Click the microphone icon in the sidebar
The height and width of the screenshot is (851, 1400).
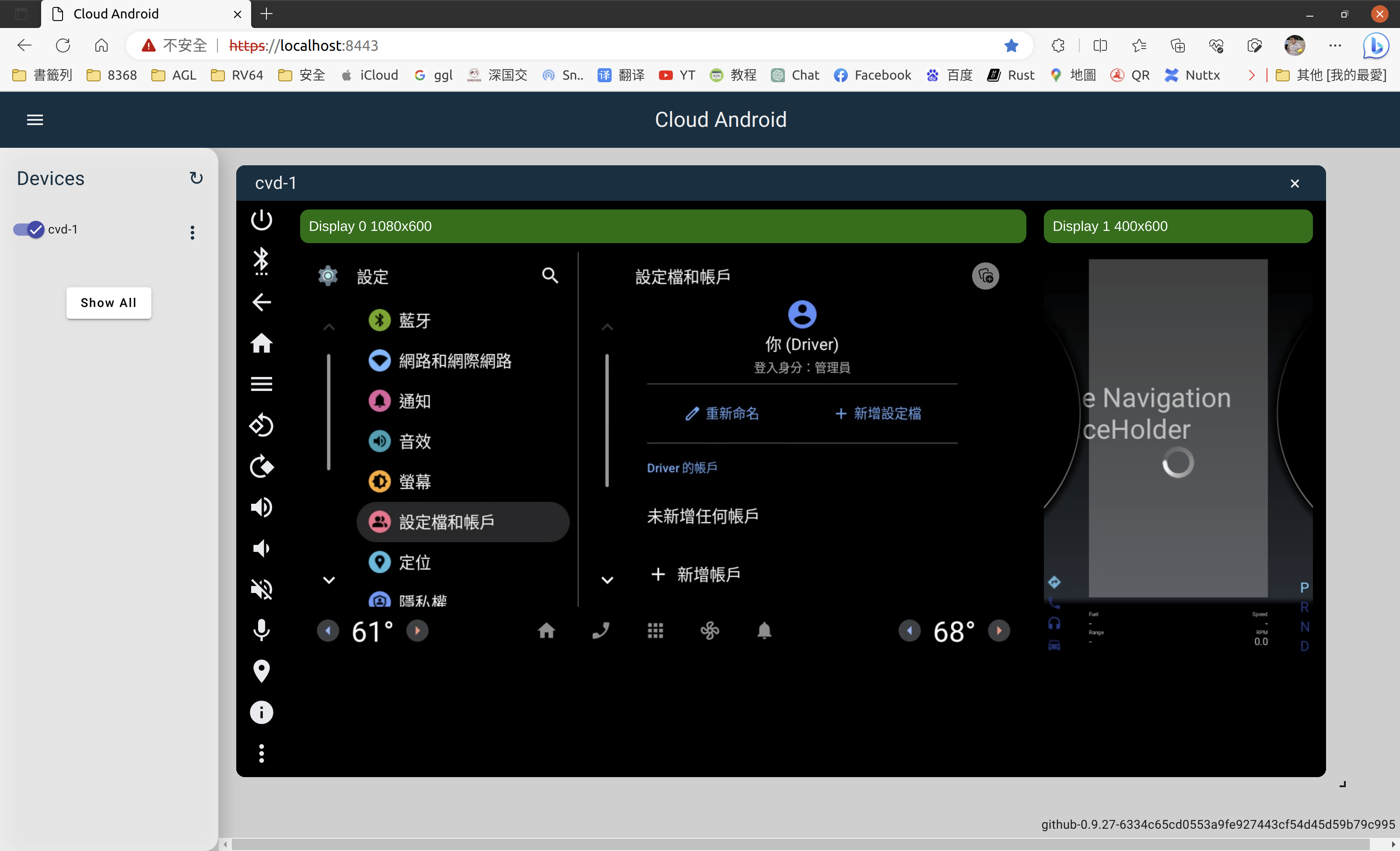(261, 630)
